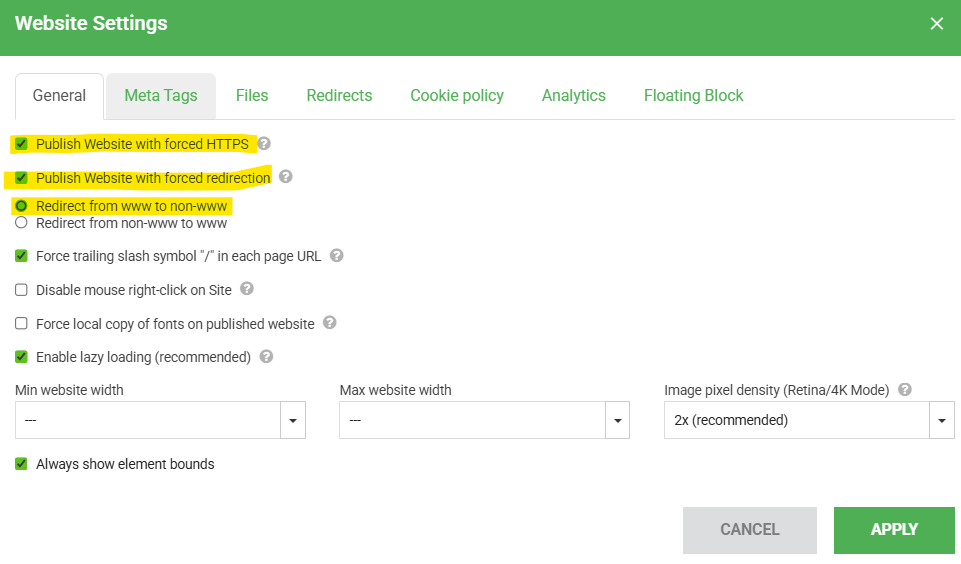This screenshot has height=564, width=961.
Task: Close the Website Settings dialog
Action: coord(936,23)
